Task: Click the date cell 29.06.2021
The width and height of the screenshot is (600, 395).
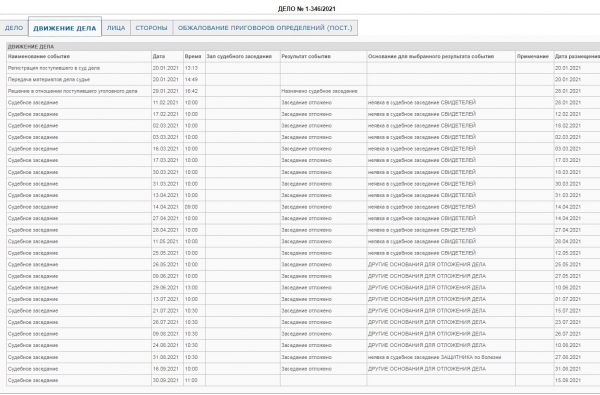Action: click(x=166, y=287)
